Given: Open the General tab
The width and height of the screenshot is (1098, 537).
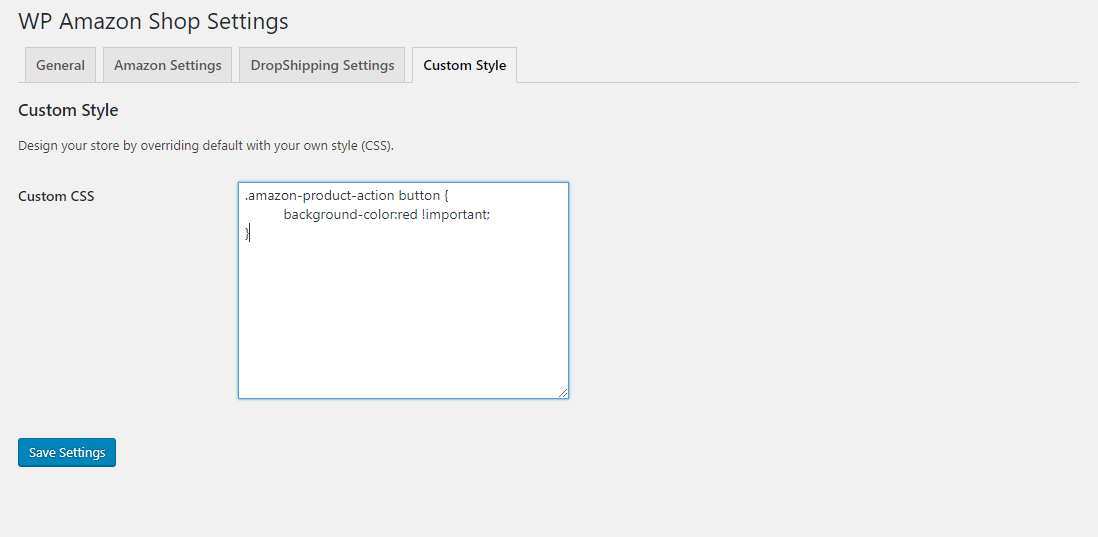Looking at the screenshot, I should 60,65.
